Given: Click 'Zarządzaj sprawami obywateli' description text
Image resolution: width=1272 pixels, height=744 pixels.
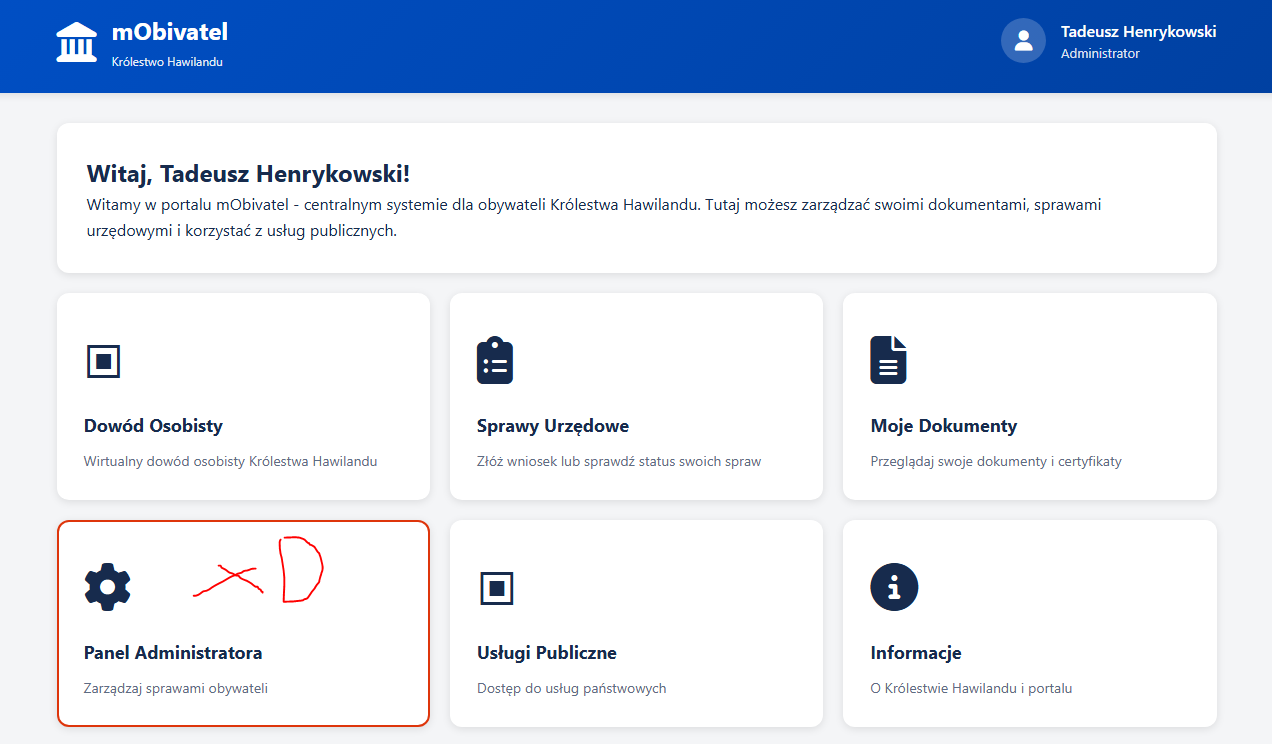Looking at the screenshot, I should coord(176,688).
